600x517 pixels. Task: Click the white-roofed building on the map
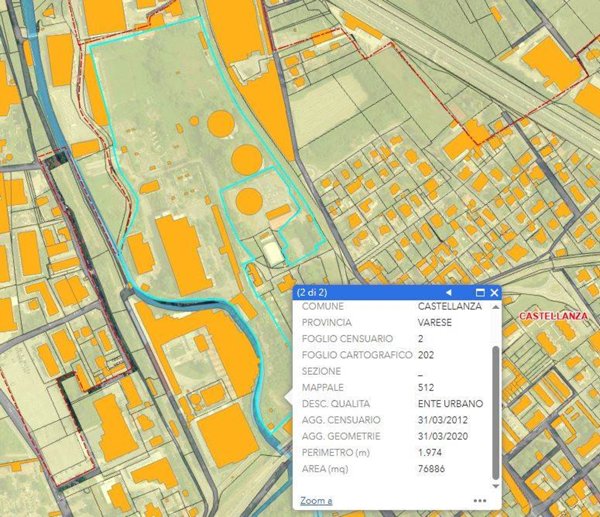[x=273, y=253]
